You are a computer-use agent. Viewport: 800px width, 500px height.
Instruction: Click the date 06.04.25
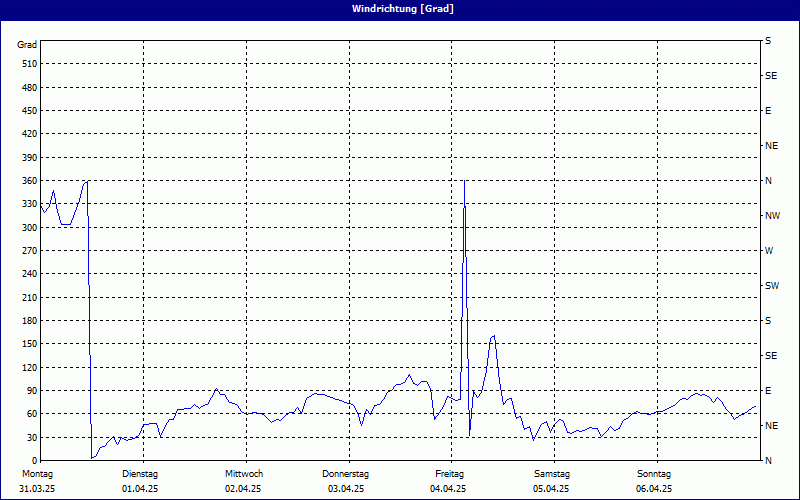[654, 489]
